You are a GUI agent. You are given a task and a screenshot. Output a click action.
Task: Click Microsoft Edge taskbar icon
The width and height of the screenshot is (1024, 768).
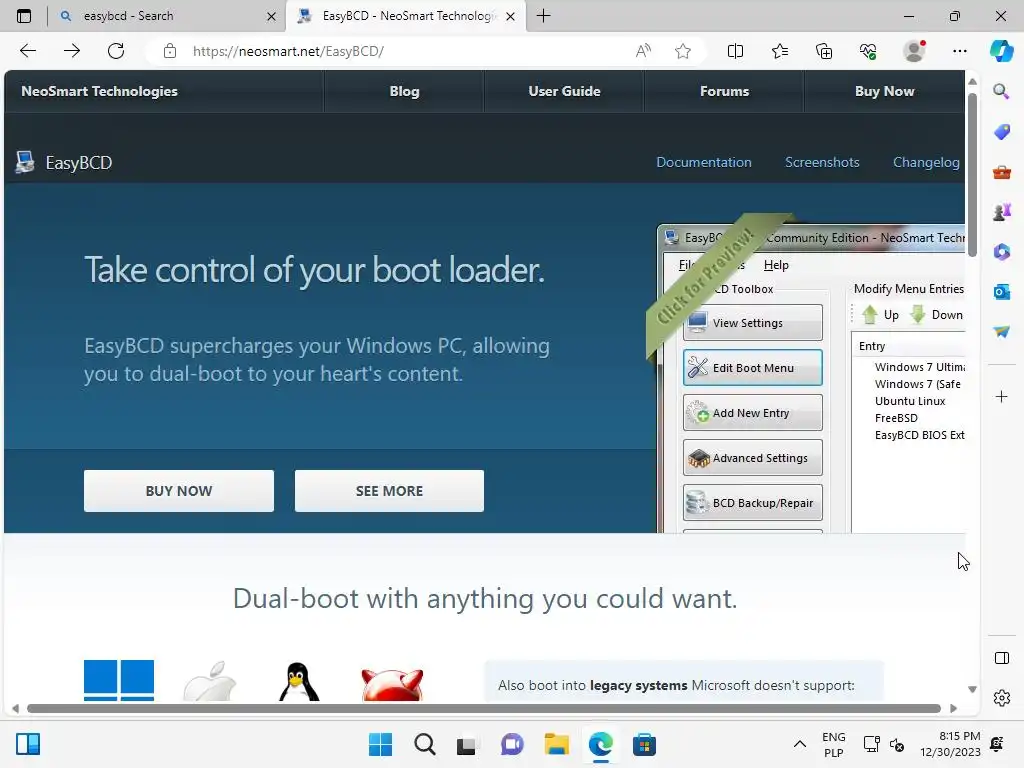(600, 744)
